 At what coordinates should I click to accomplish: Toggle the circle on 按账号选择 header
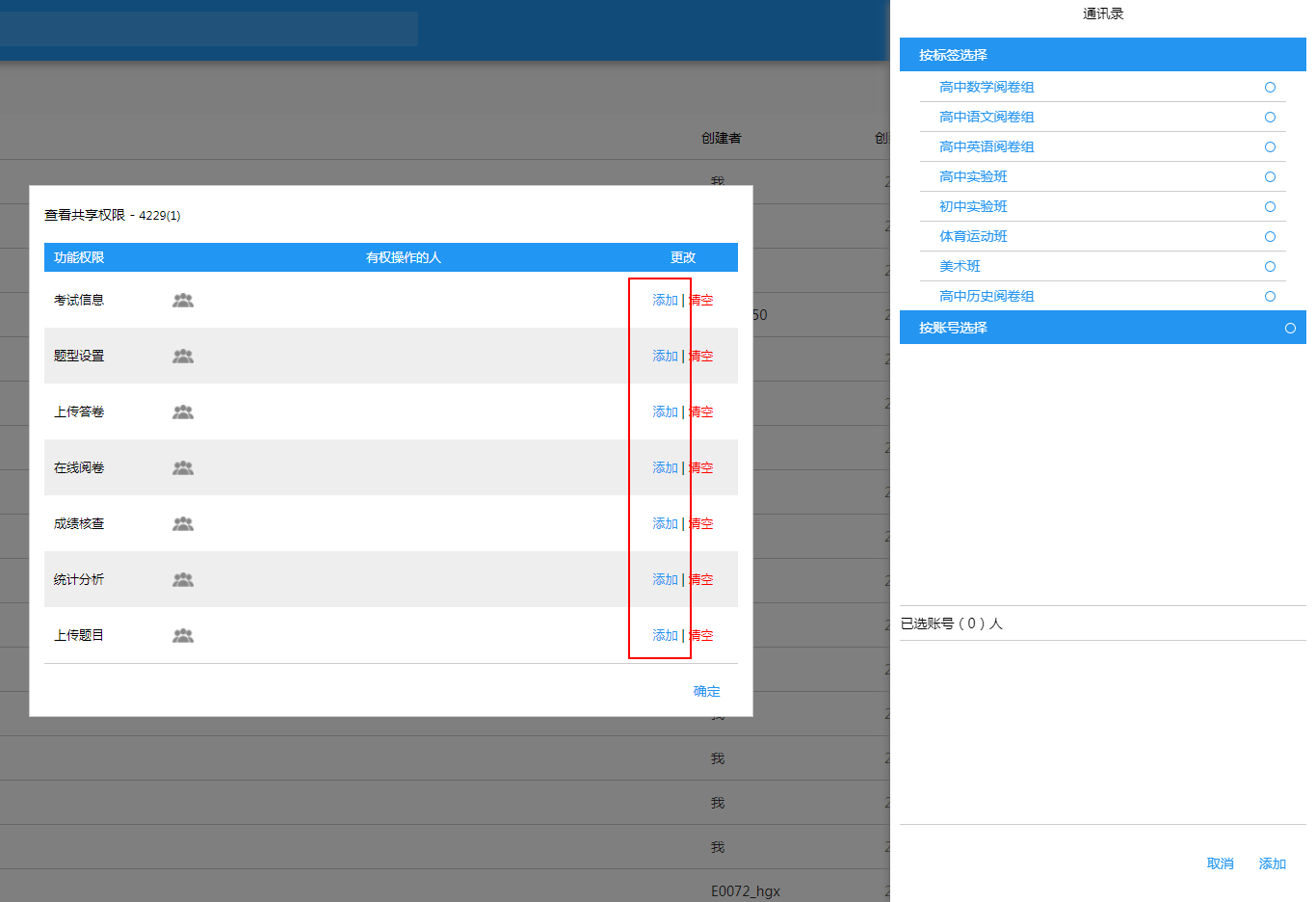(x=1290, y=329)
